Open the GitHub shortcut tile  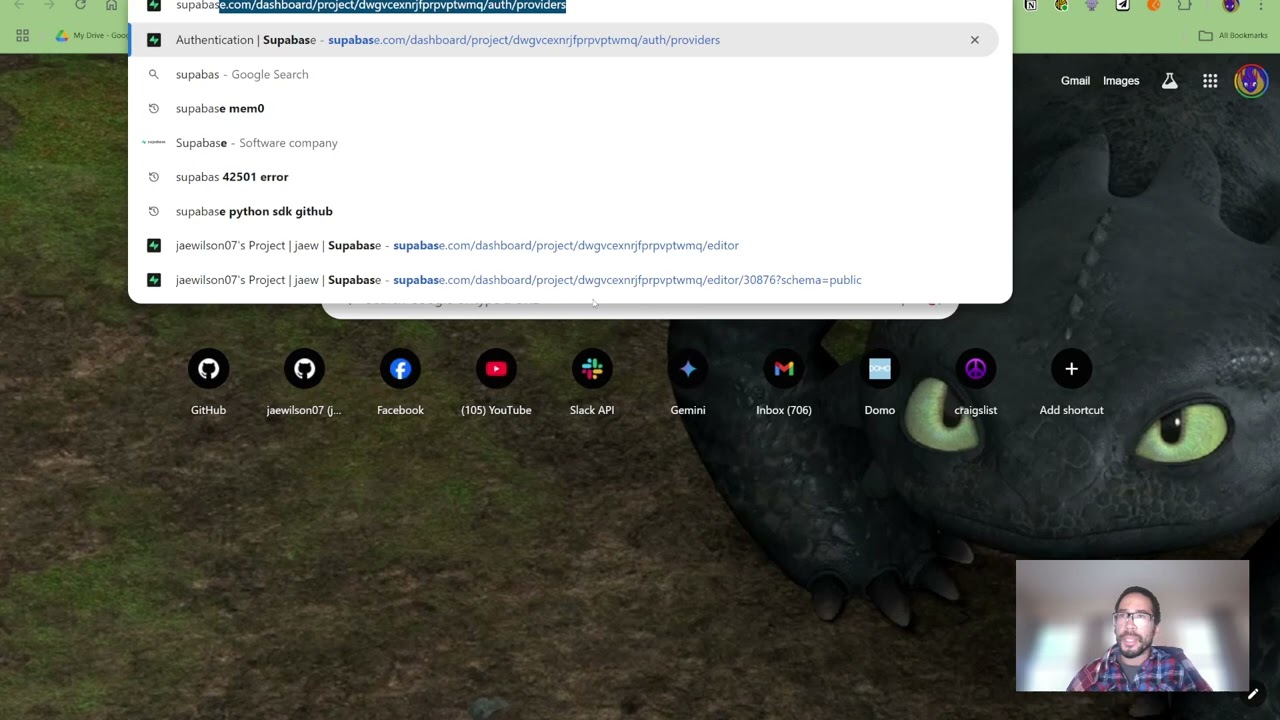click(x=208, y=370)
